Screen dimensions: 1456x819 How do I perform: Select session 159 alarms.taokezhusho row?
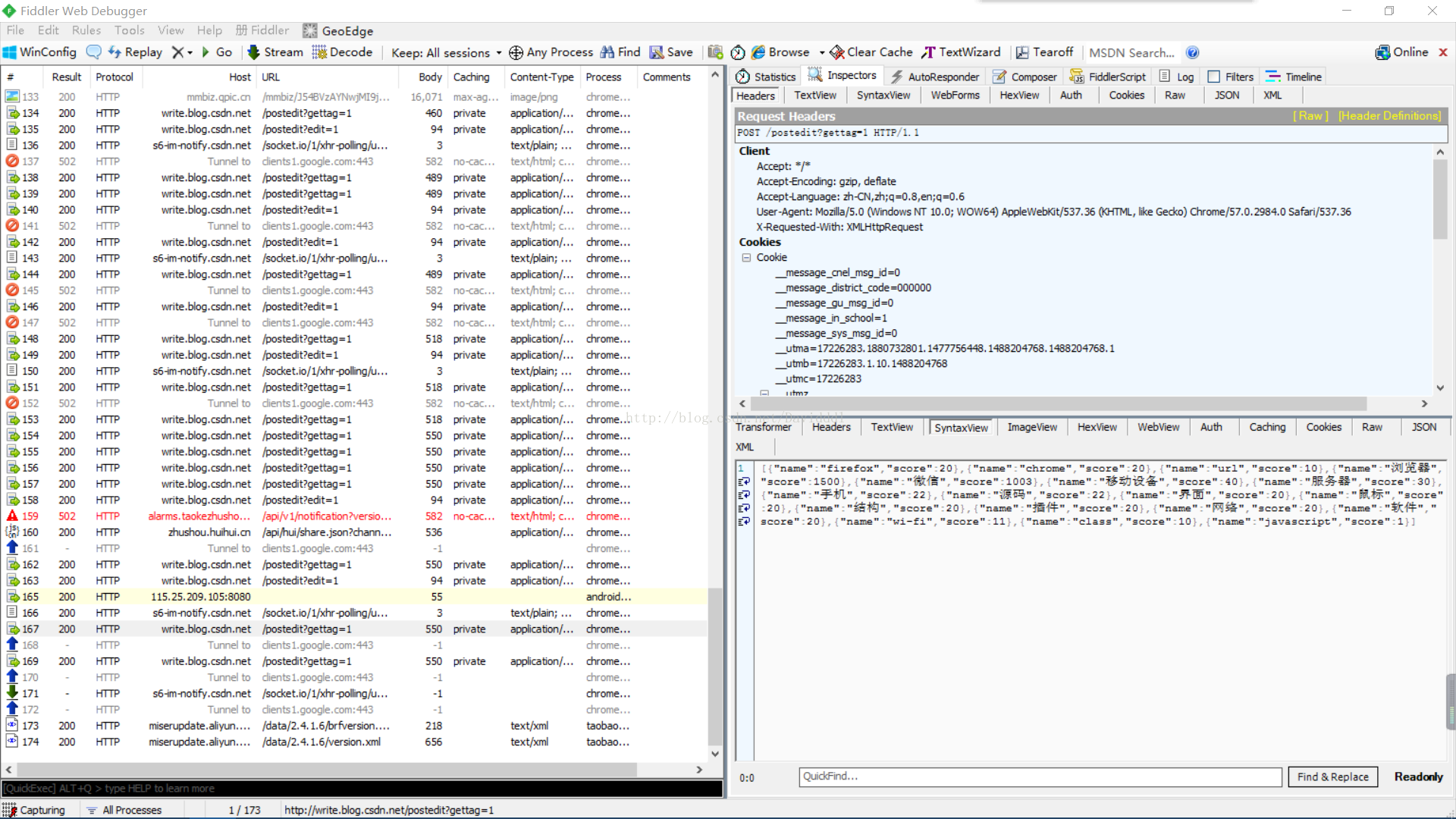click(x=355, y=516)
